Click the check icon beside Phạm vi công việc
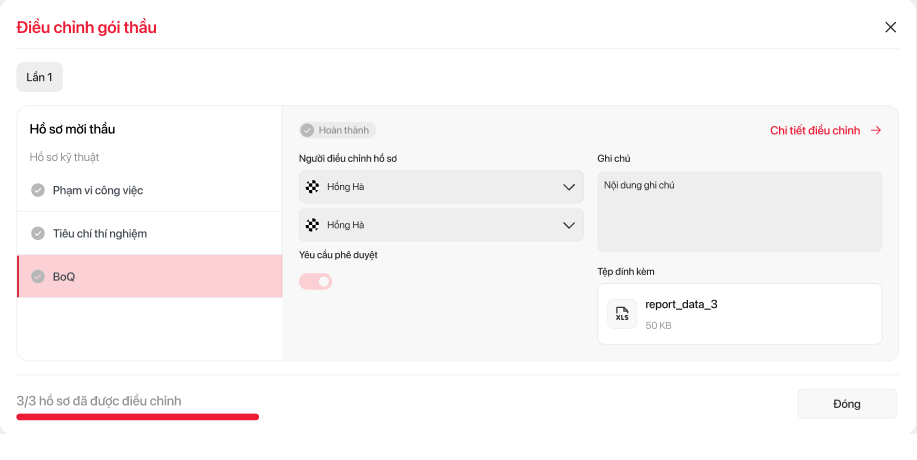The width and height of the screenshot is (917, 460). pyautogui.click(x=38, y=190)
